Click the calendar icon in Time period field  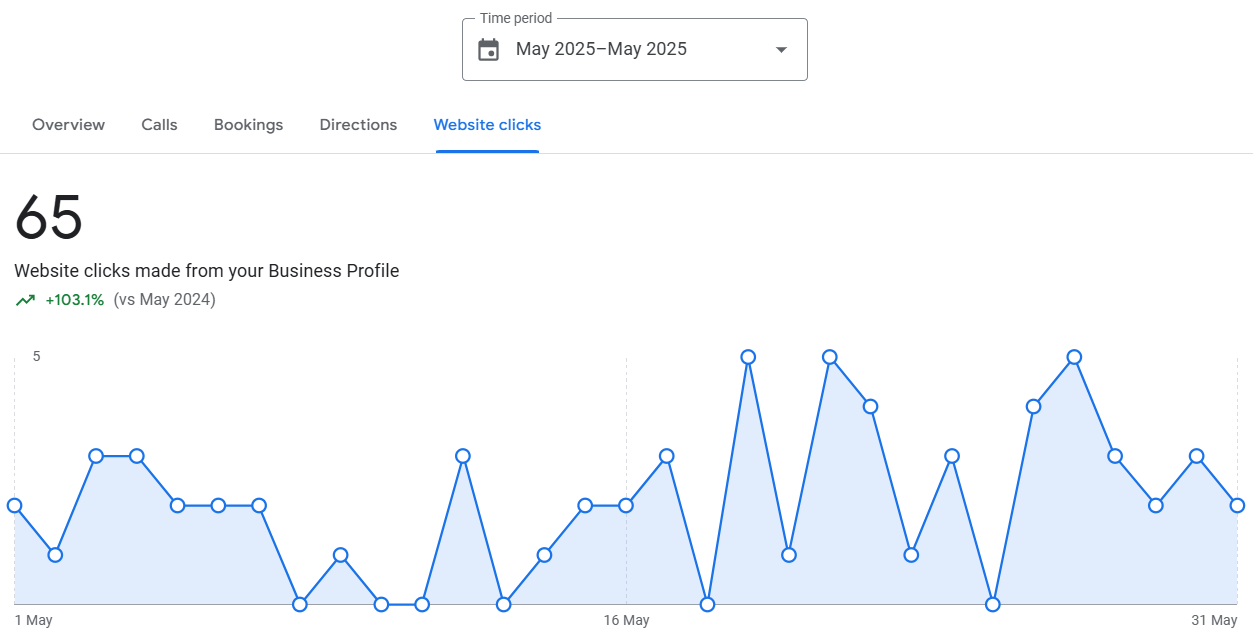tap(488, 50)
